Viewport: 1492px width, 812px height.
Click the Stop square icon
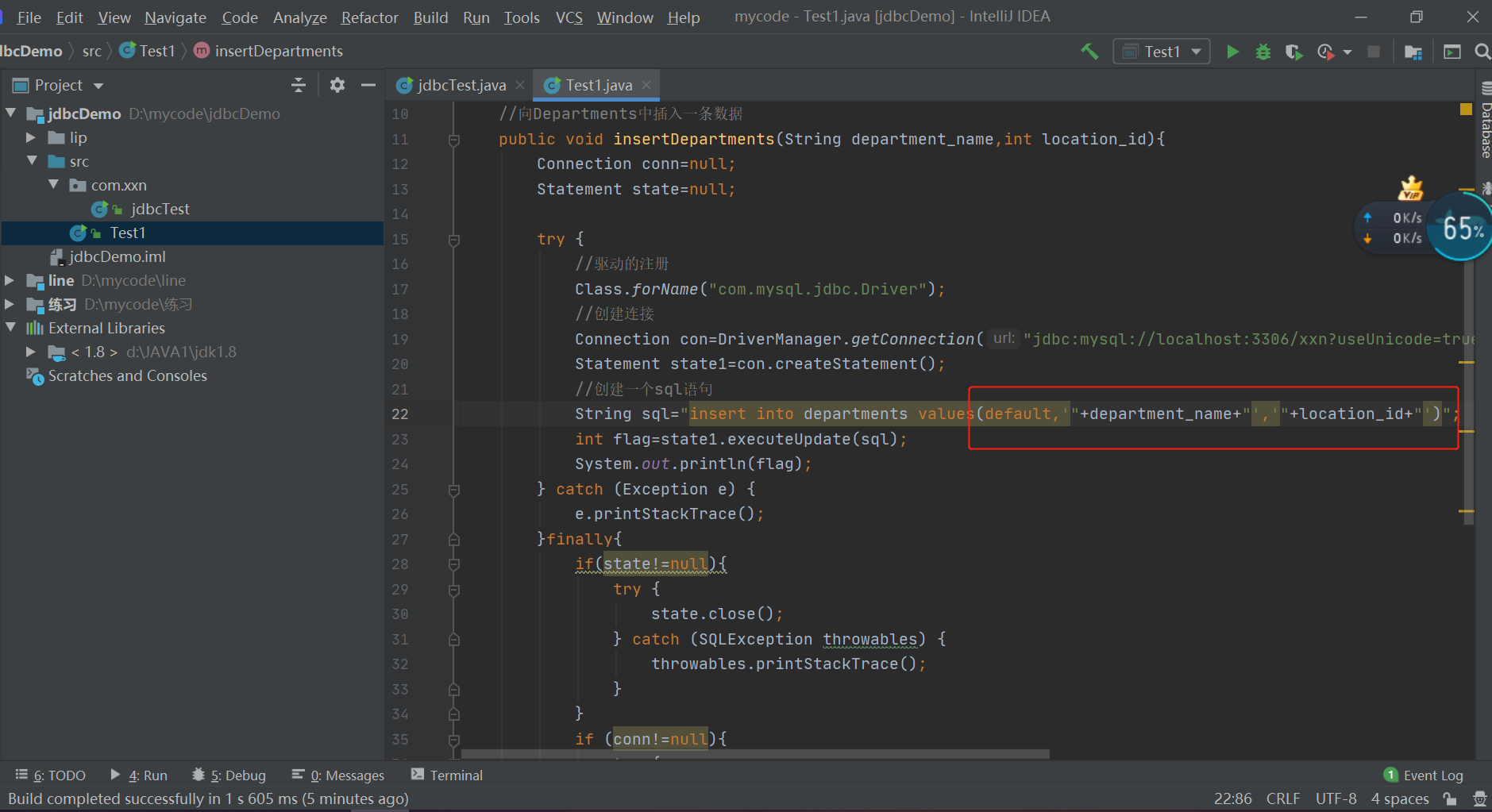point(1373,52)
